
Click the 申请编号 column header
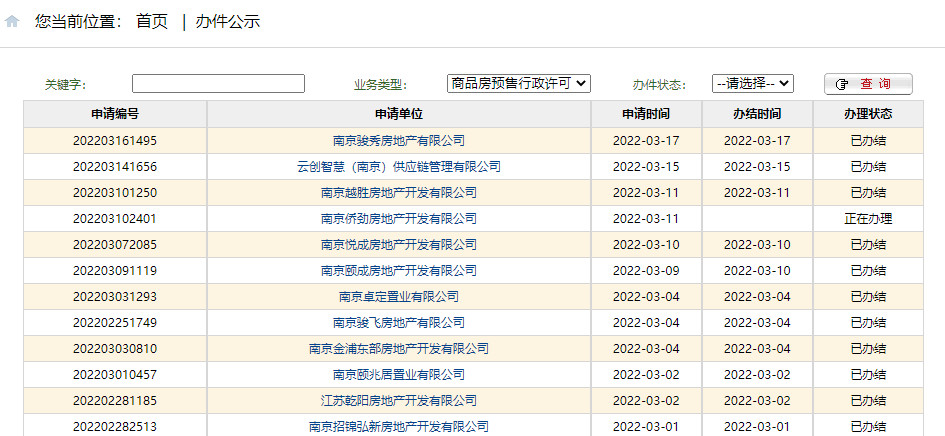tap(115, 114)
